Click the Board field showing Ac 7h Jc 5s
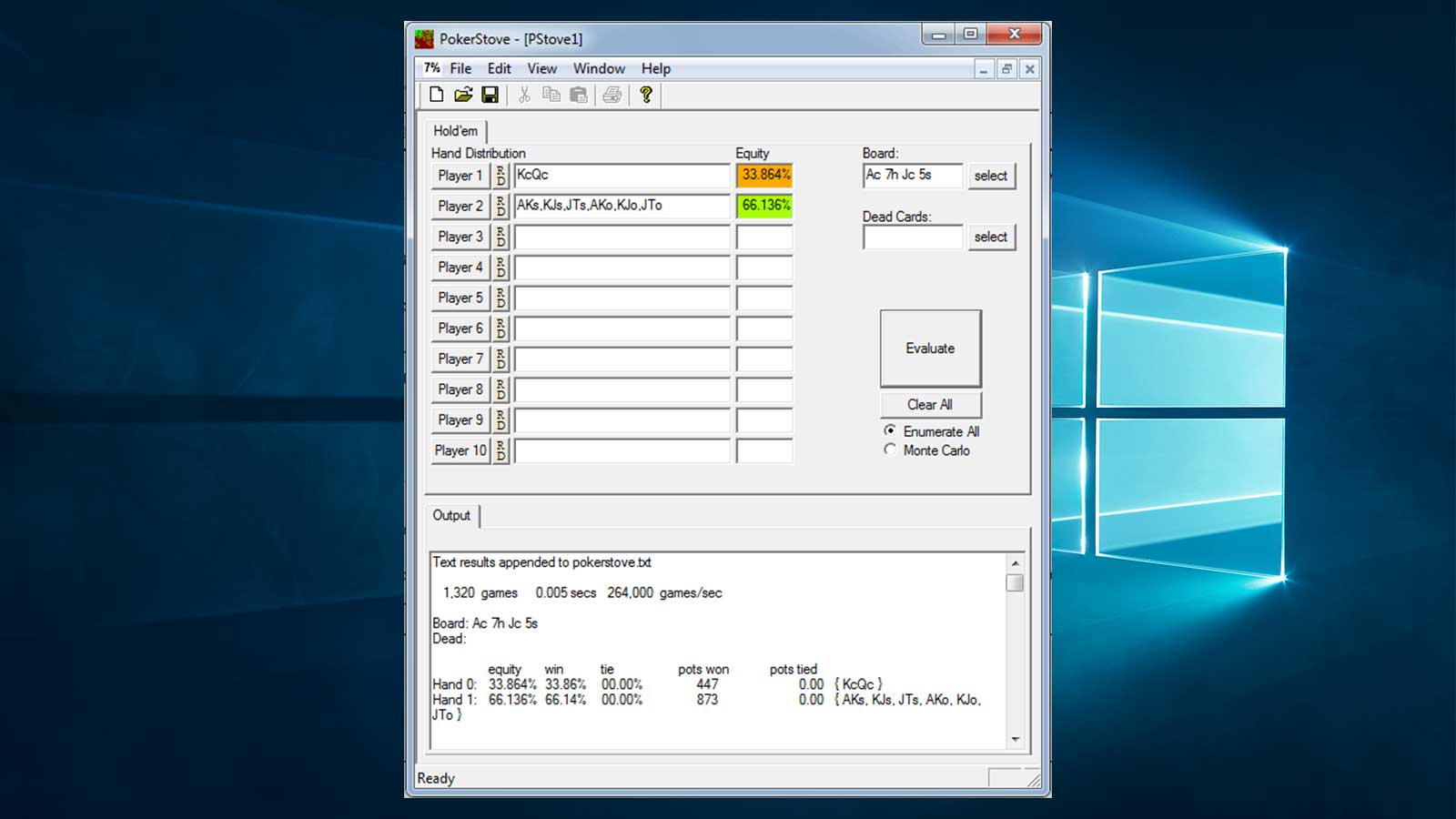 pyautogui.click(x=913, y=176)
